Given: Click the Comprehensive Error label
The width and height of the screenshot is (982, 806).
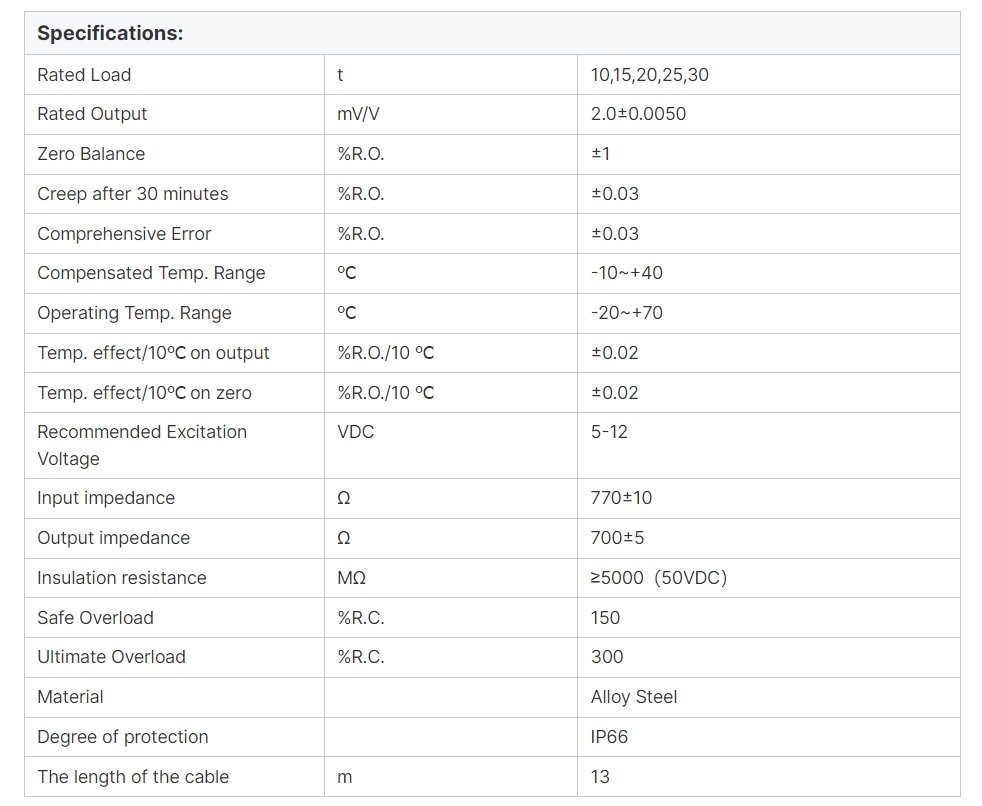Looking at the screenshot, I should click(x=124, y=234).
